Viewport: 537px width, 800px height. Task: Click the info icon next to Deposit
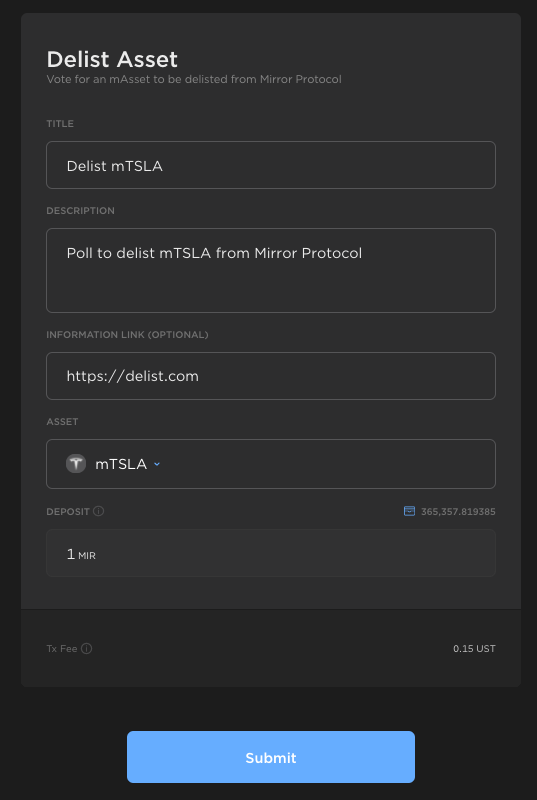click(99, 511)
